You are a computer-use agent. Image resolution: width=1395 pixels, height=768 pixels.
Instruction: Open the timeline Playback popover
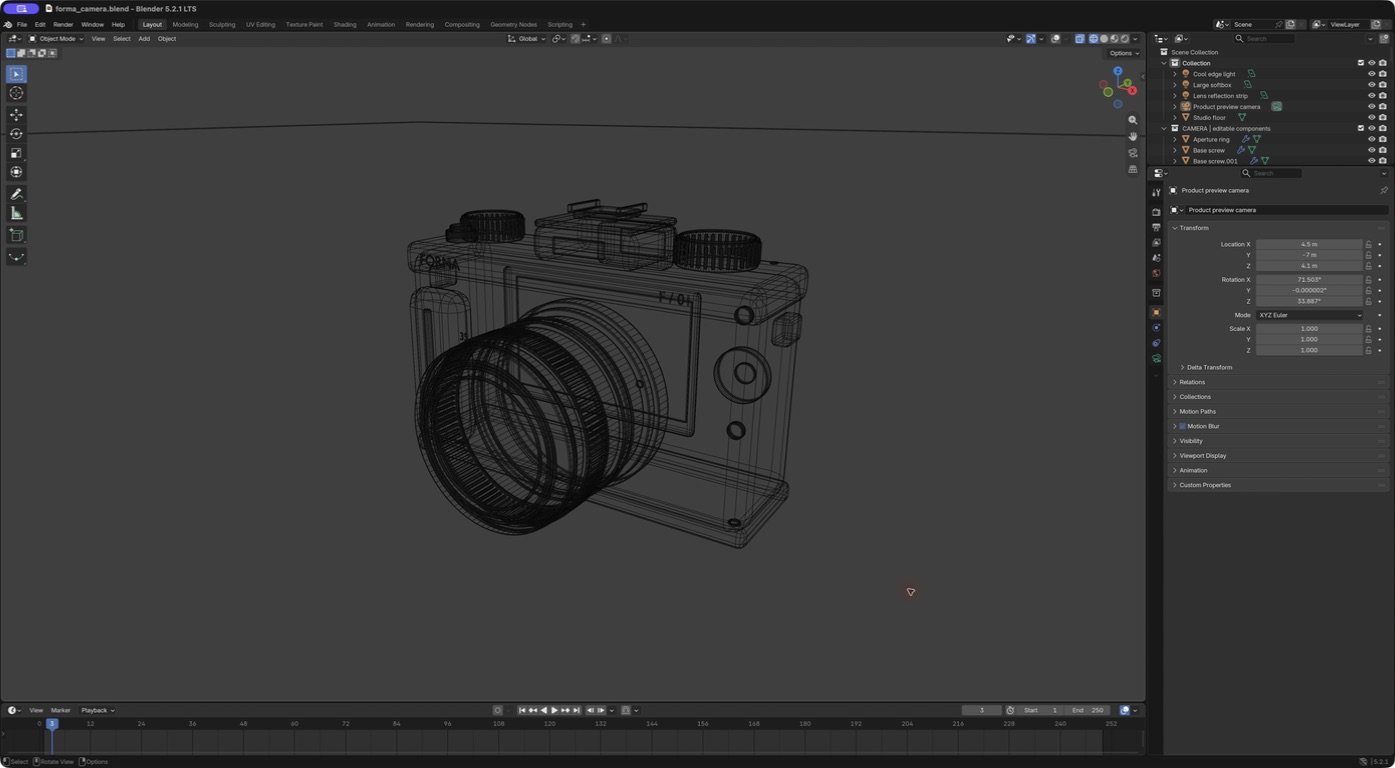point(98,710)
